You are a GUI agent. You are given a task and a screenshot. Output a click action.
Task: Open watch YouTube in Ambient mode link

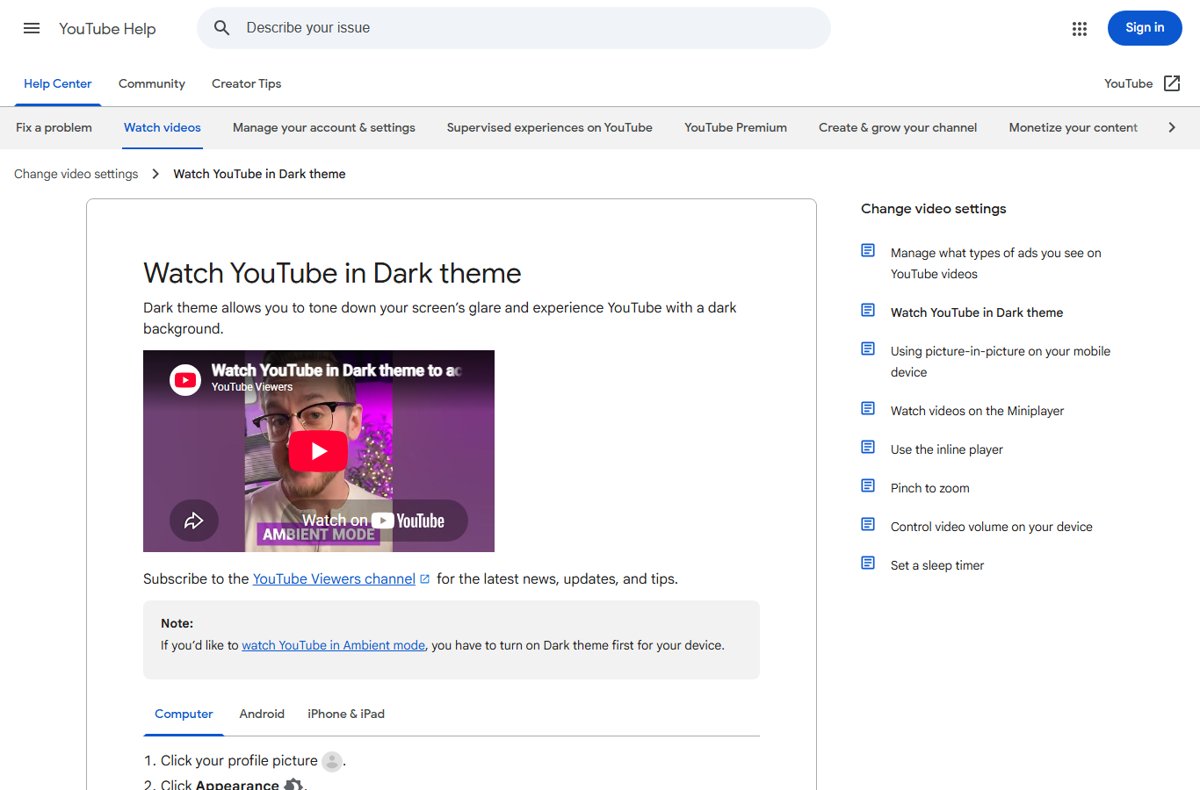(x=333, y=646)
